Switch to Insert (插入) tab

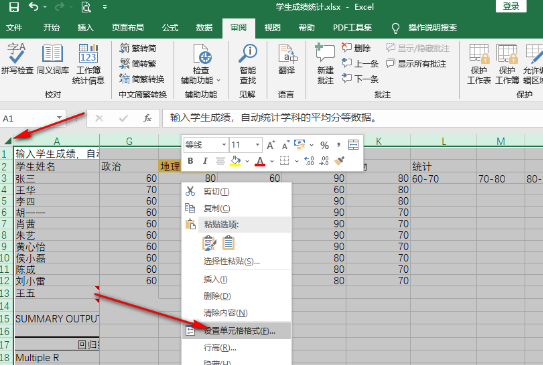(x=85, y=28)
